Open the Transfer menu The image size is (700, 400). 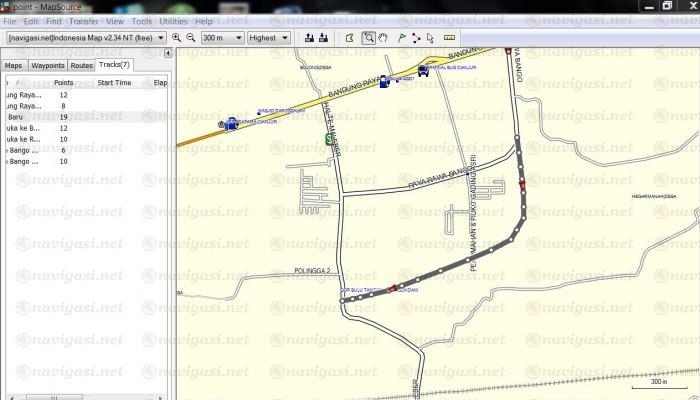[84, 20]
